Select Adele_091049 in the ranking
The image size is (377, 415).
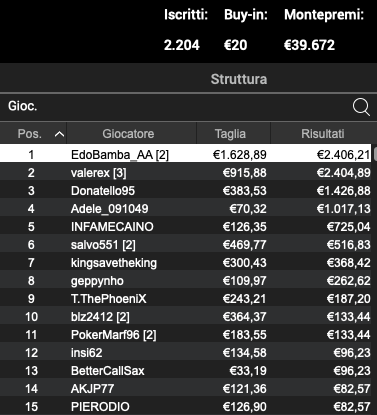tap(185, 208)
